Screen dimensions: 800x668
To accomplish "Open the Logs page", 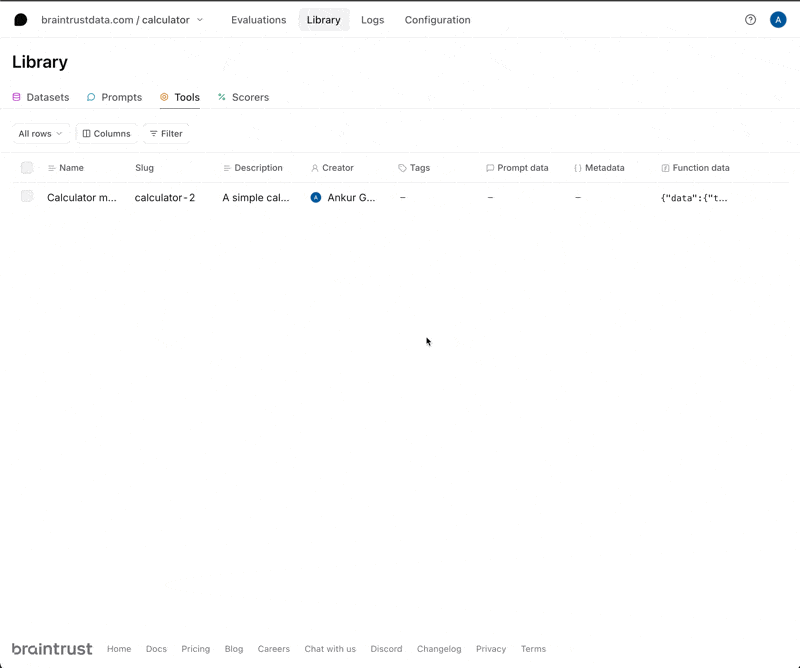I will click(372, 20).
